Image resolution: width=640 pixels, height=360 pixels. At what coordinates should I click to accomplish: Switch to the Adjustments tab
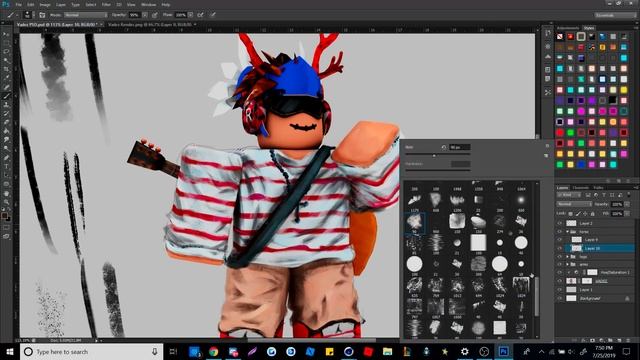click(x=568, y=28)
